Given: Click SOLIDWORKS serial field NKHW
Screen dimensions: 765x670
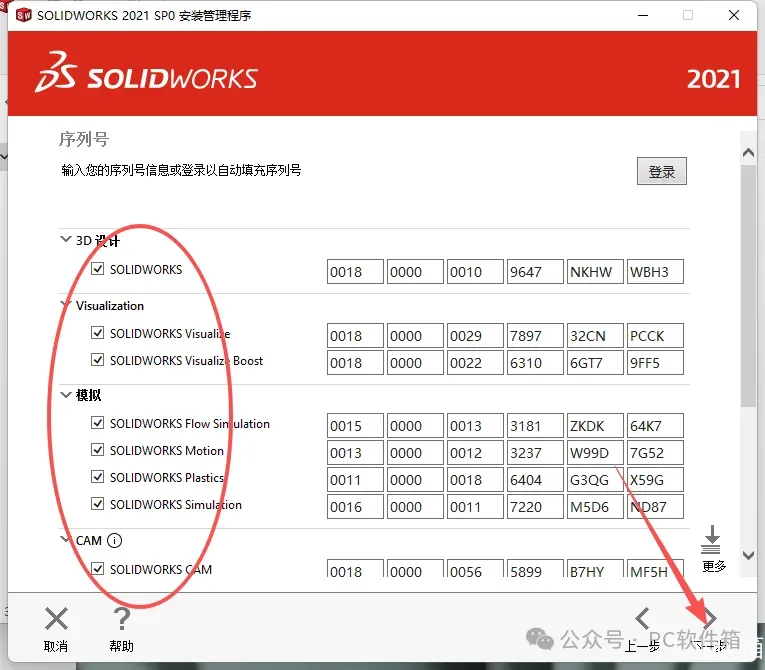Looking at the screenshot, I should pos(595,271).
